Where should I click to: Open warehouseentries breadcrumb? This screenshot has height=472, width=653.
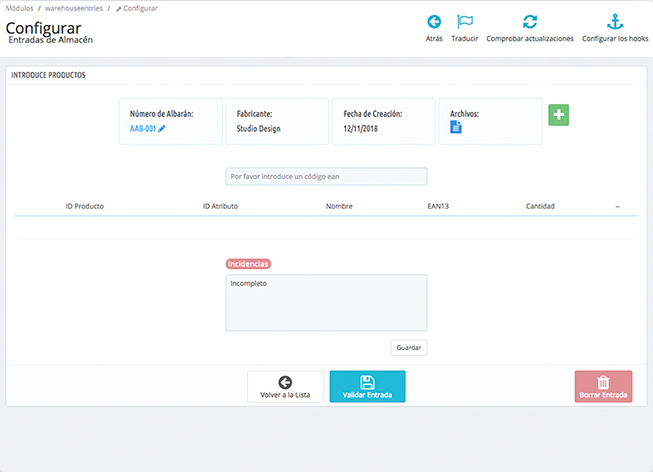[x=74, y=8]
